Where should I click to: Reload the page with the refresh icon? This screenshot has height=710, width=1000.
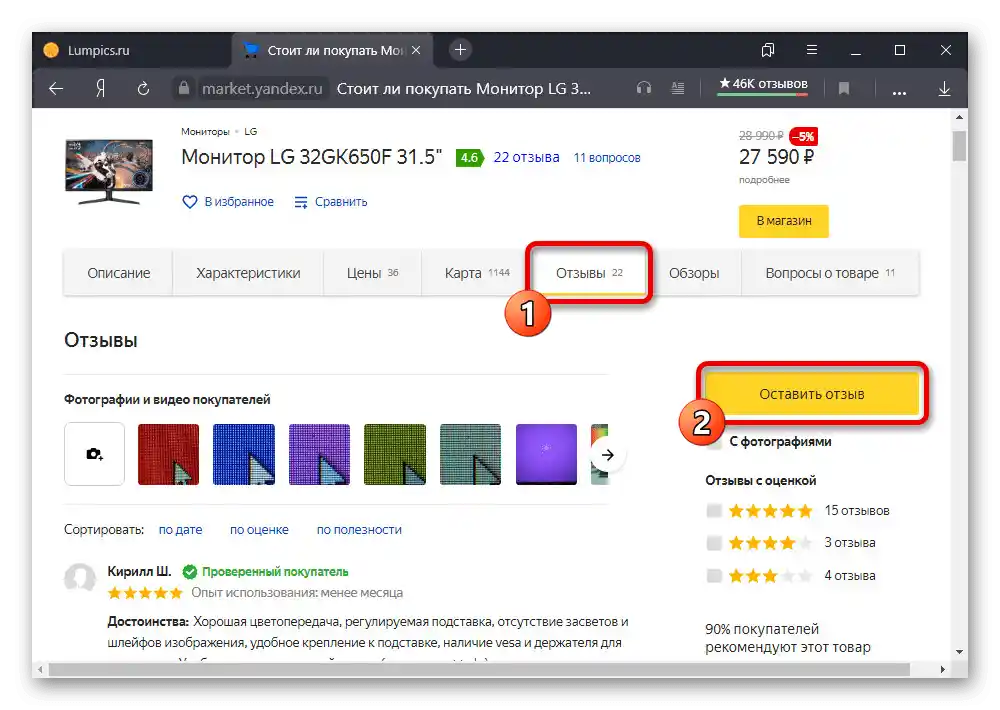143,89
